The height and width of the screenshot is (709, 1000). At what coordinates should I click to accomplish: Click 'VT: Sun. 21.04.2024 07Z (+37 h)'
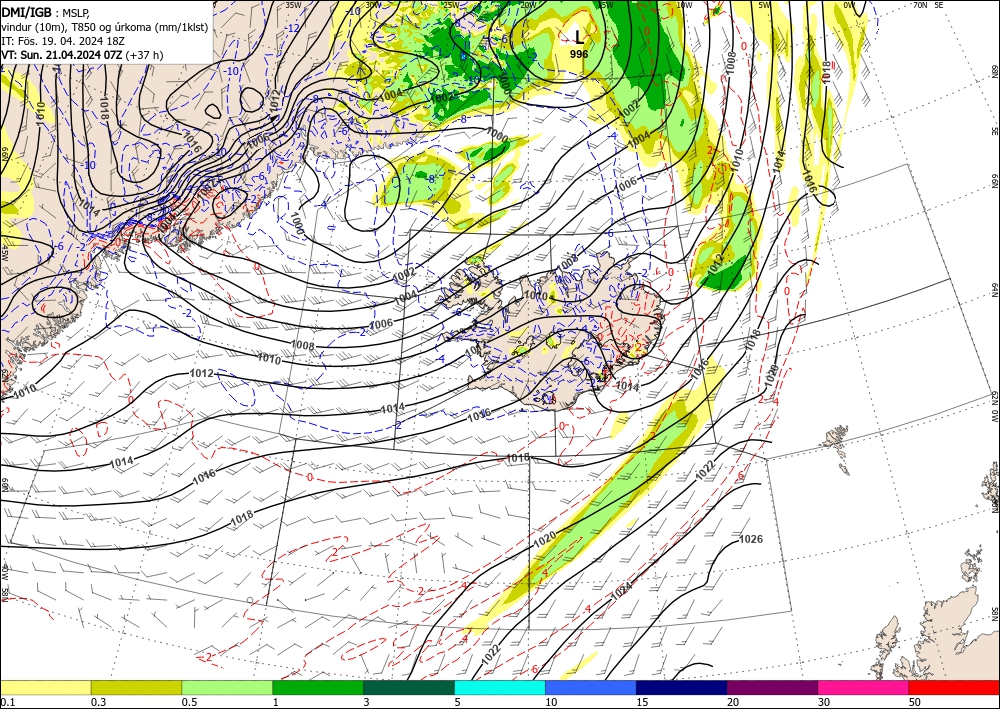[x=82, y=55]
